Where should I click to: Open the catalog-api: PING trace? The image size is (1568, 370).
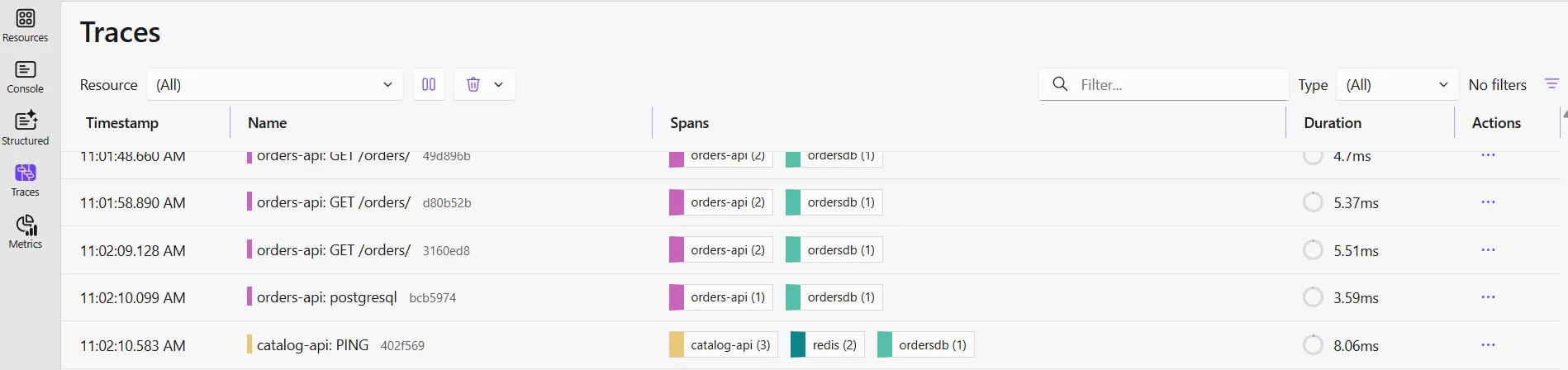pos(312,345)
